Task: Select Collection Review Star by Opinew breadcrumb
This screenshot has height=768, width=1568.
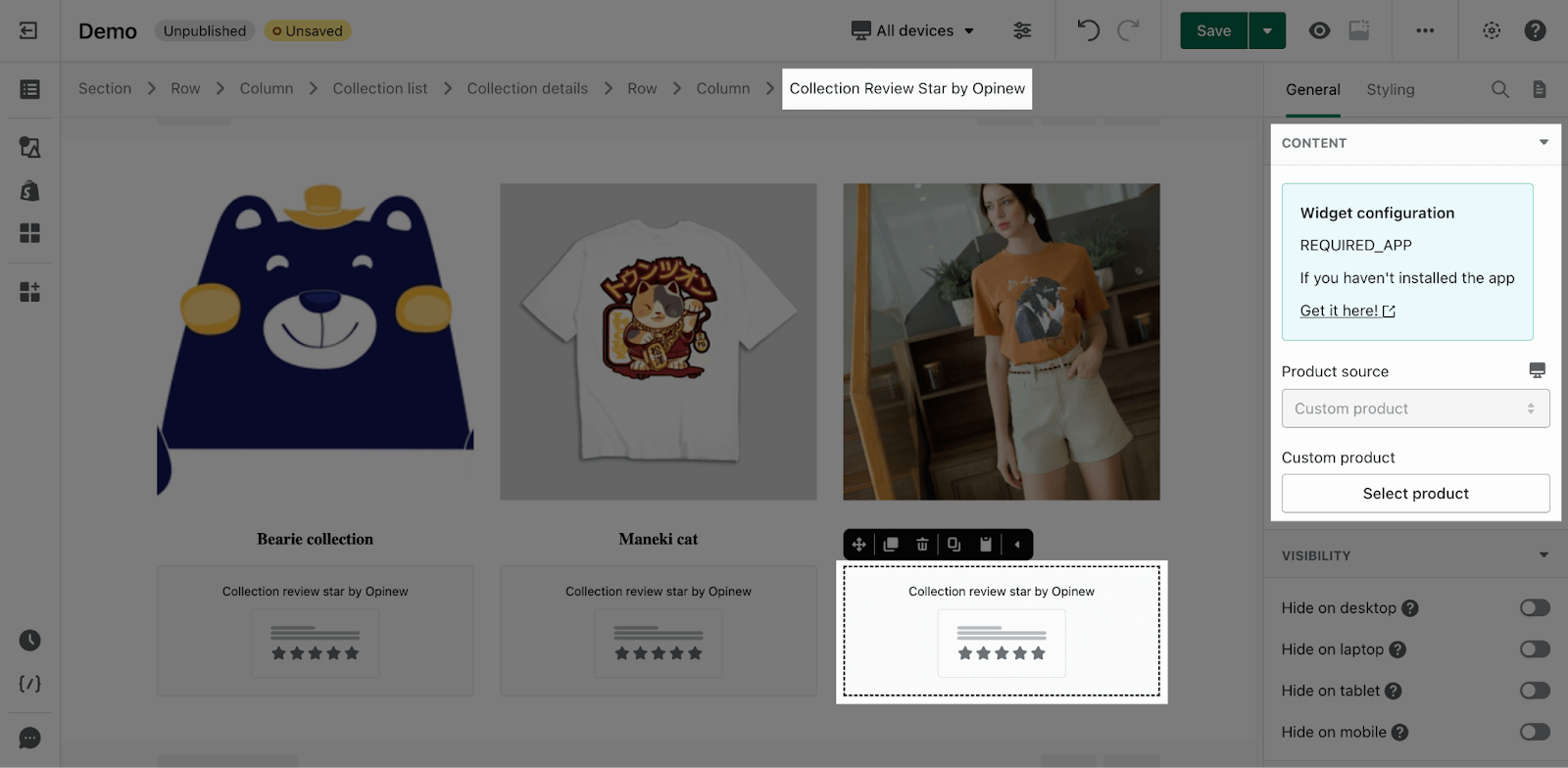Action: 906,88
